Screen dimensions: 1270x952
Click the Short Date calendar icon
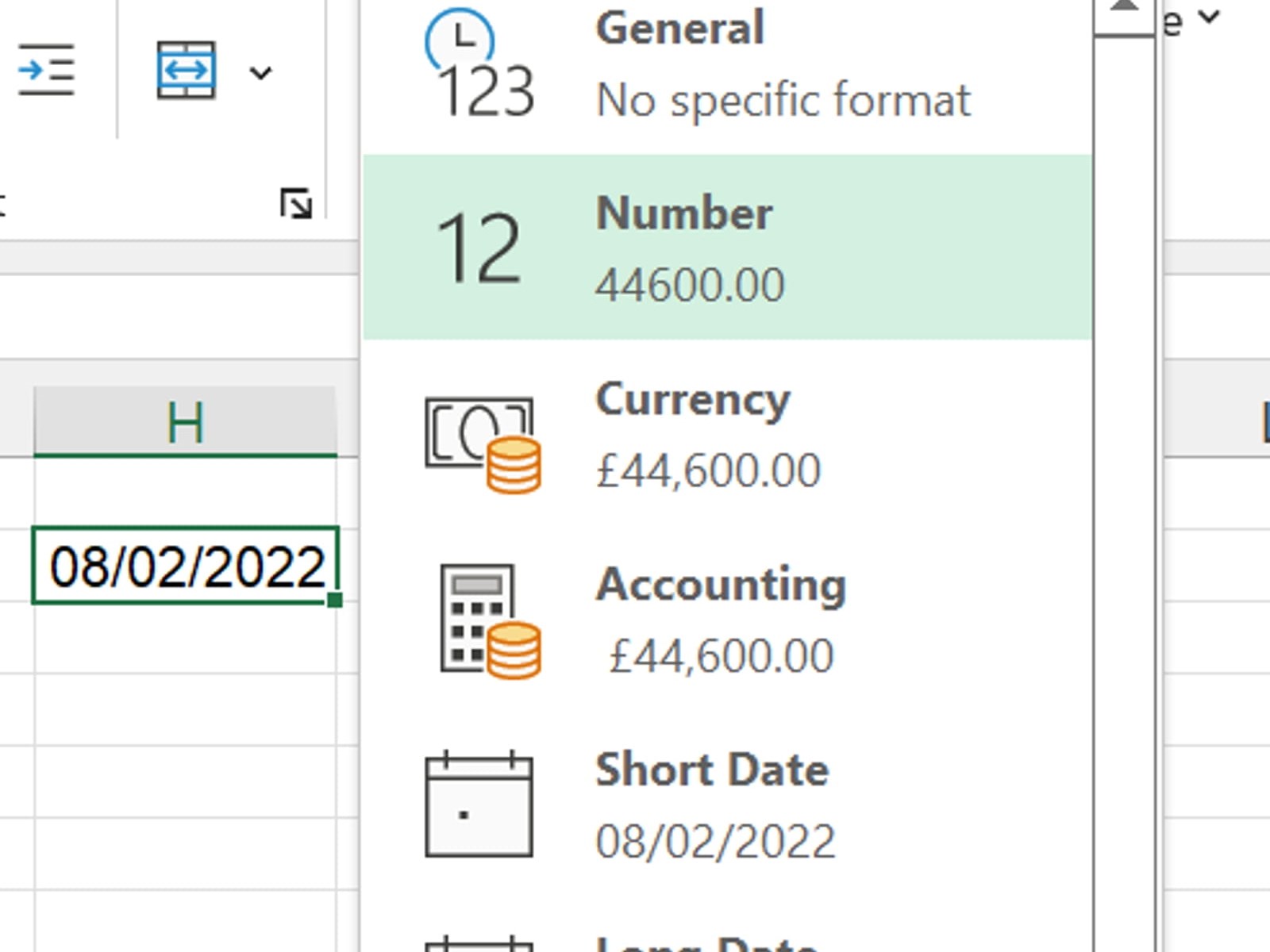(479, 805)
